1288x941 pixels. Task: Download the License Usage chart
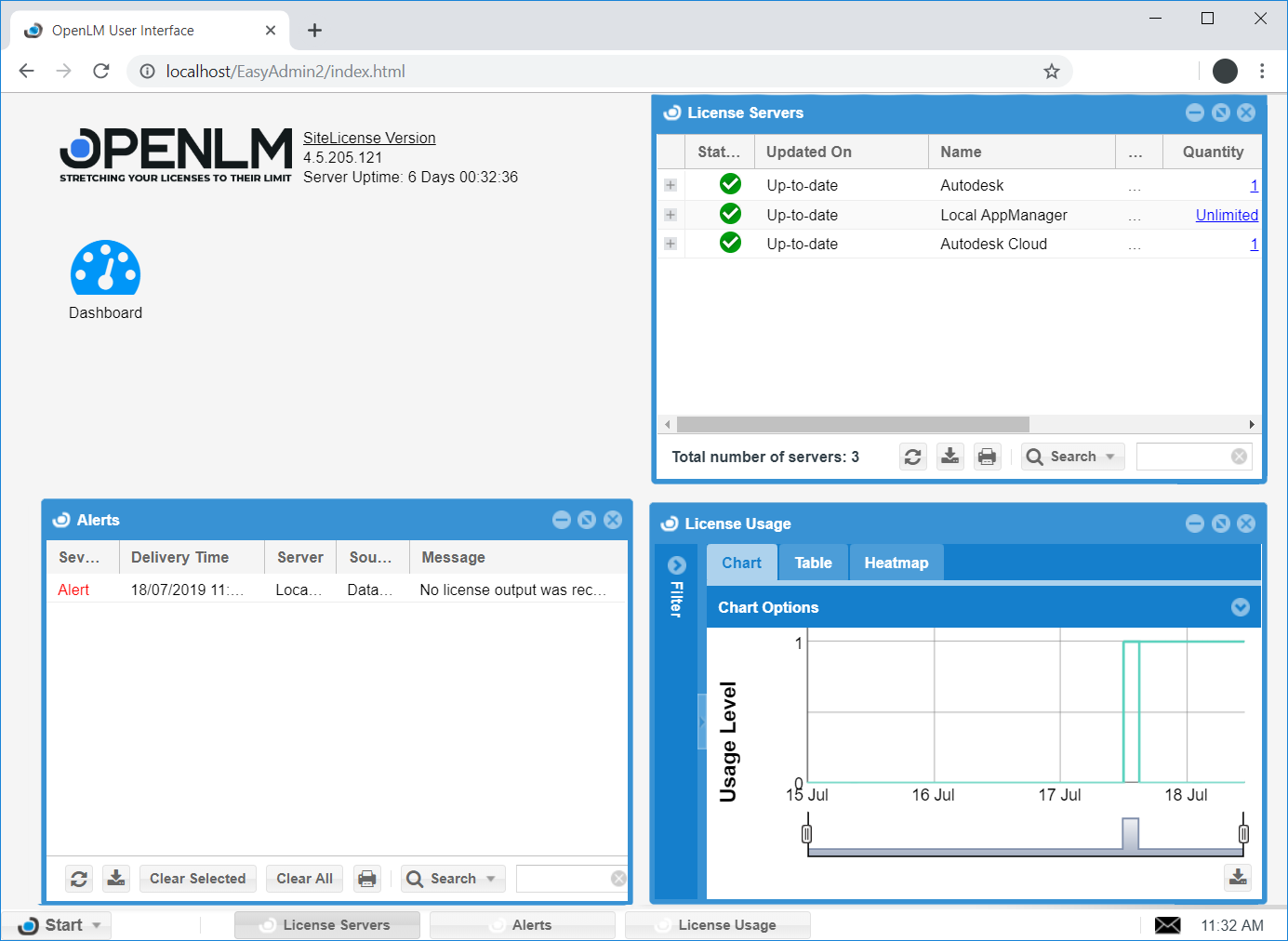click(1238, 877)
